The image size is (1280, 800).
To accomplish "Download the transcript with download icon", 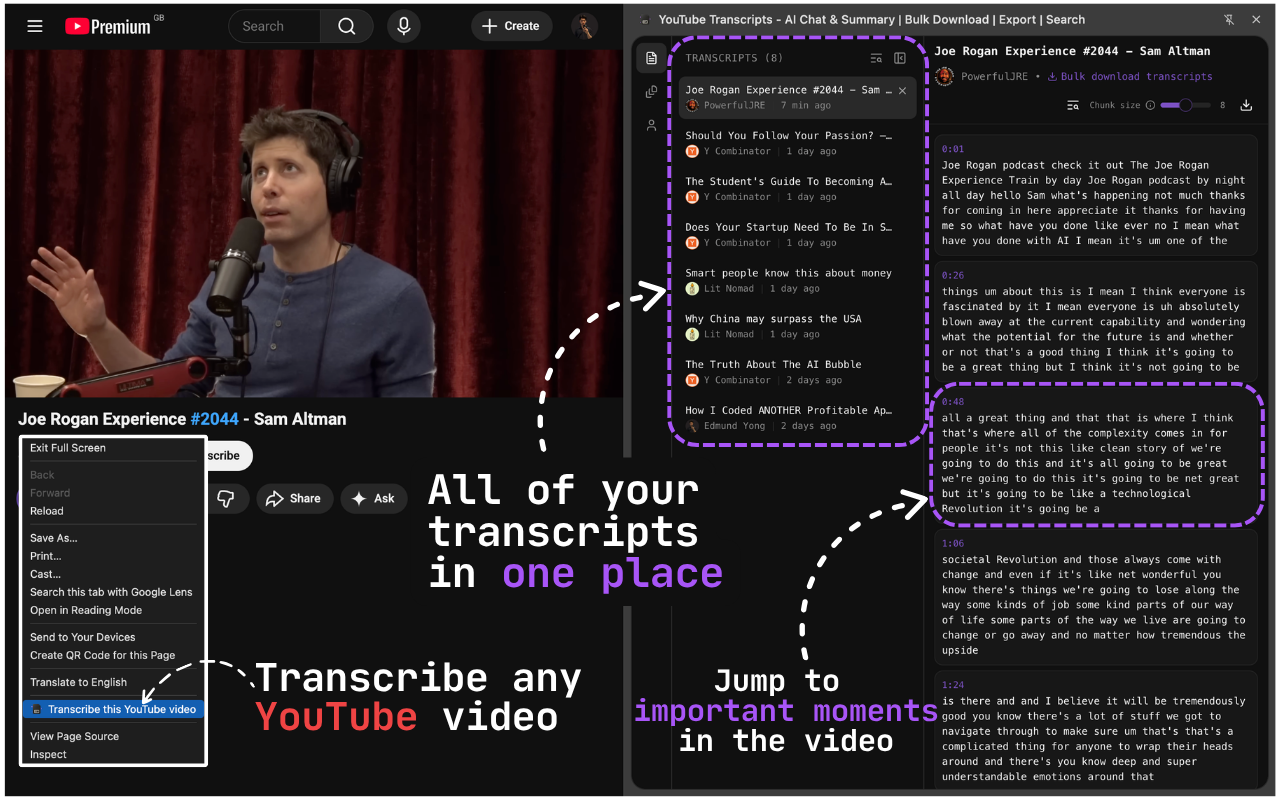I will pos(1246,105).
